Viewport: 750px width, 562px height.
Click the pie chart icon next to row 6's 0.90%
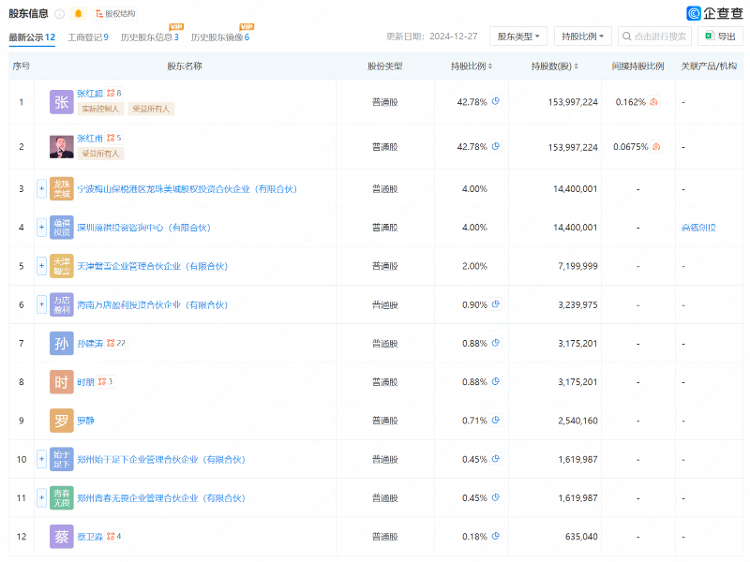[496, 304]
